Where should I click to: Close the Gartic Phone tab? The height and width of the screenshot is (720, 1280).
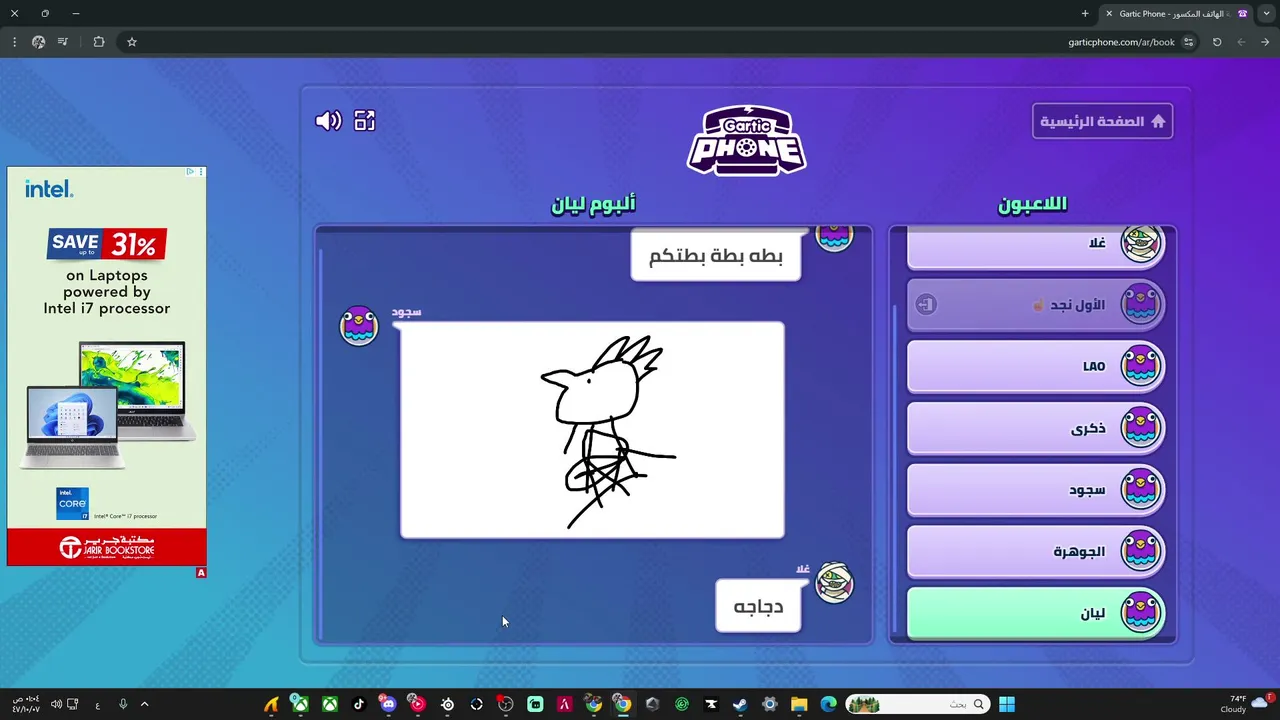[1108, 14]
